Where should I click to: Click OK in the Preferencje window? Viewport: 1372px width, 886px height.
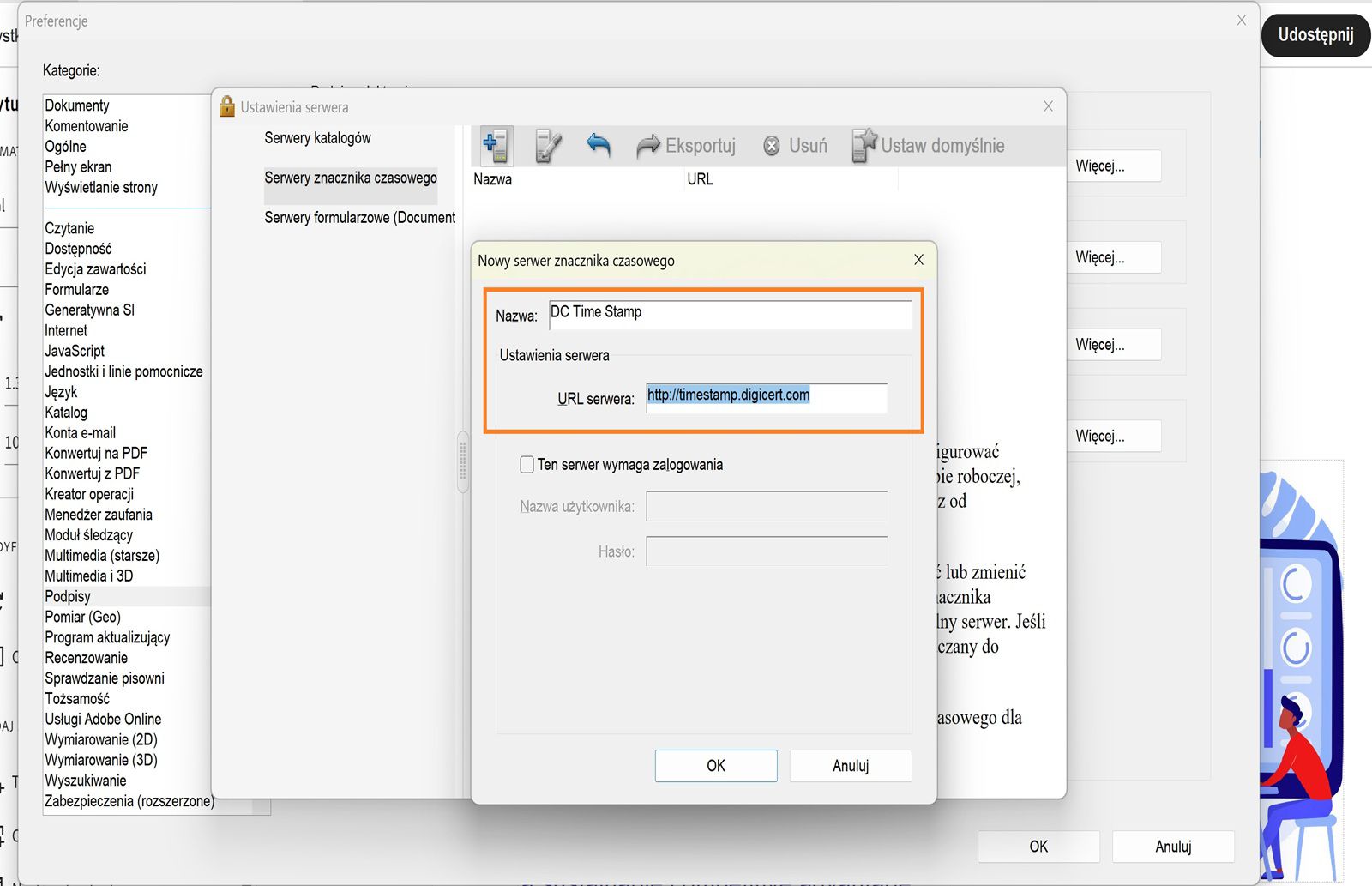1038,847
